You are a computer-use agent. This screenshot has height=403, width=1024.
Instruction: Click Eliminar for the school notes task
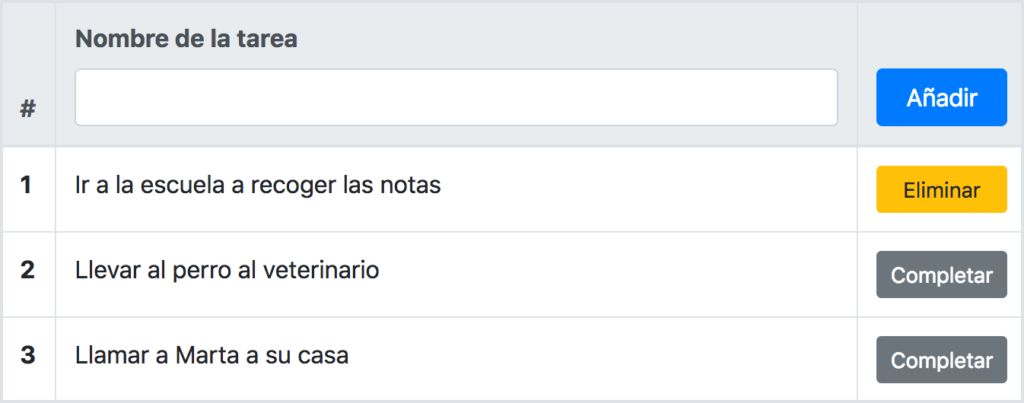(941, 189)
